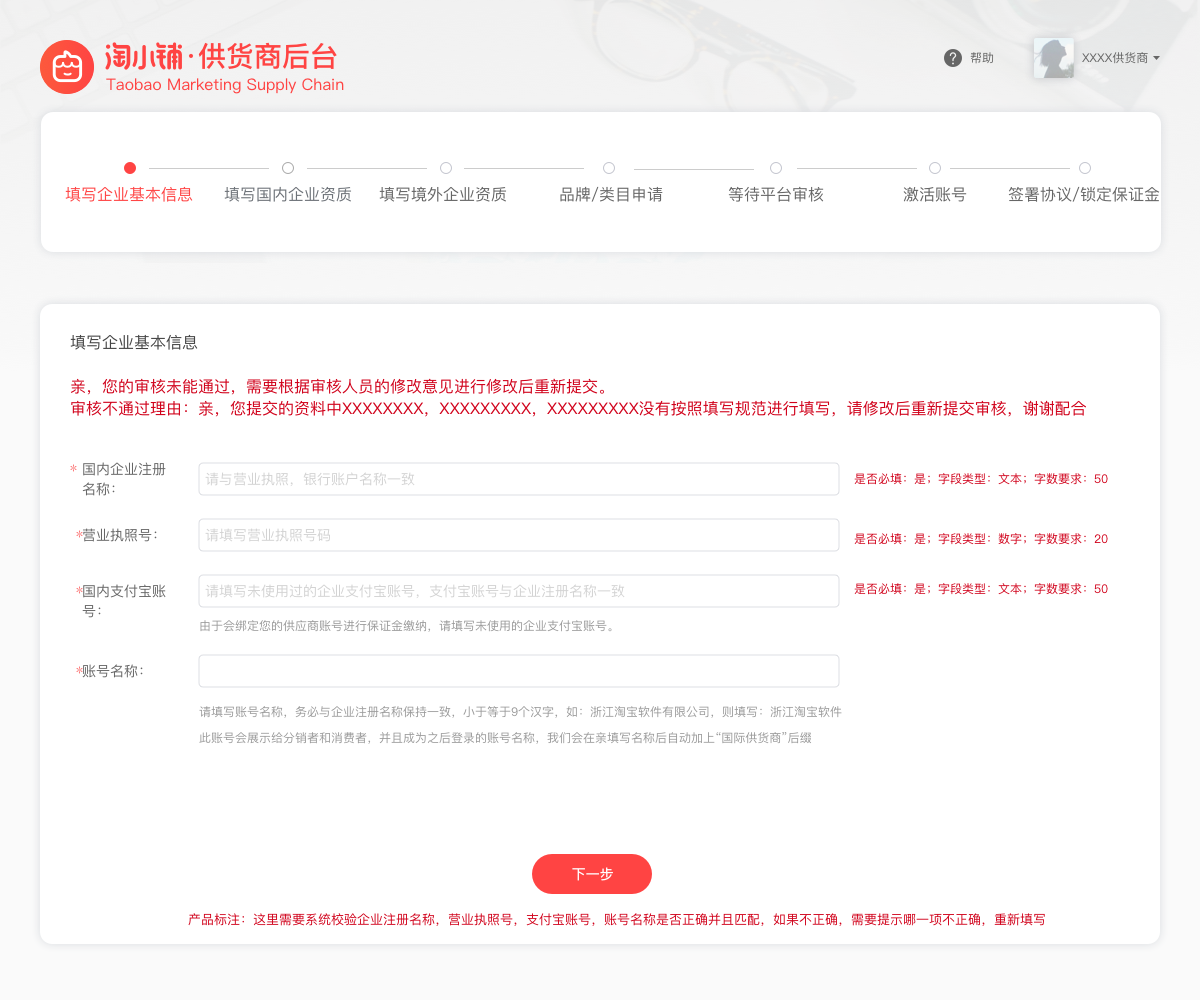1200x1000 pixels.
Task: Expand the XXXX供货商 account dropdown
Action: tap(1120, 58)
